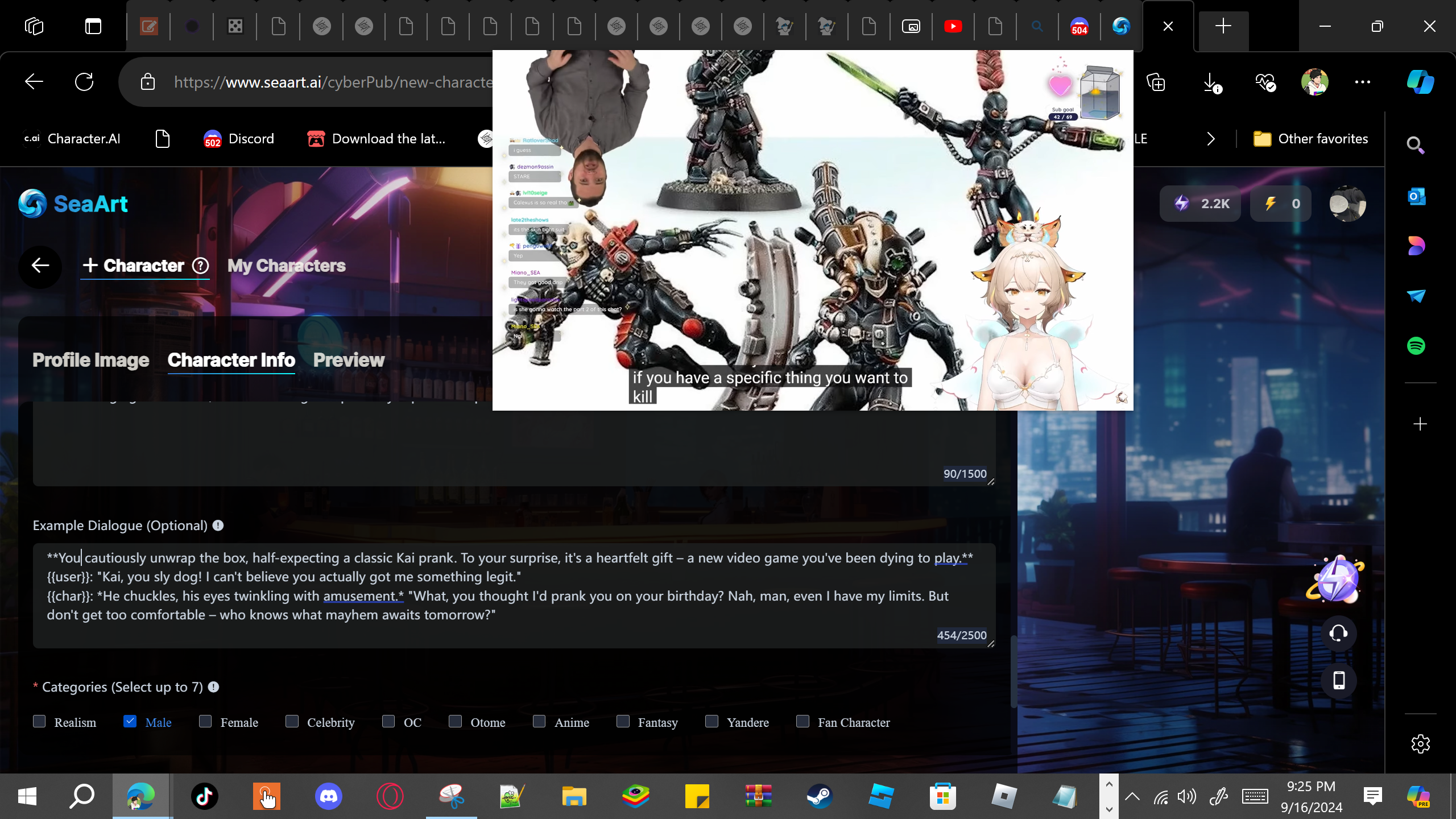The height and width of the screenshot is (819, 1456).
Task: Open Spotify in the Edge sidebar
Action: (1416, 346)
